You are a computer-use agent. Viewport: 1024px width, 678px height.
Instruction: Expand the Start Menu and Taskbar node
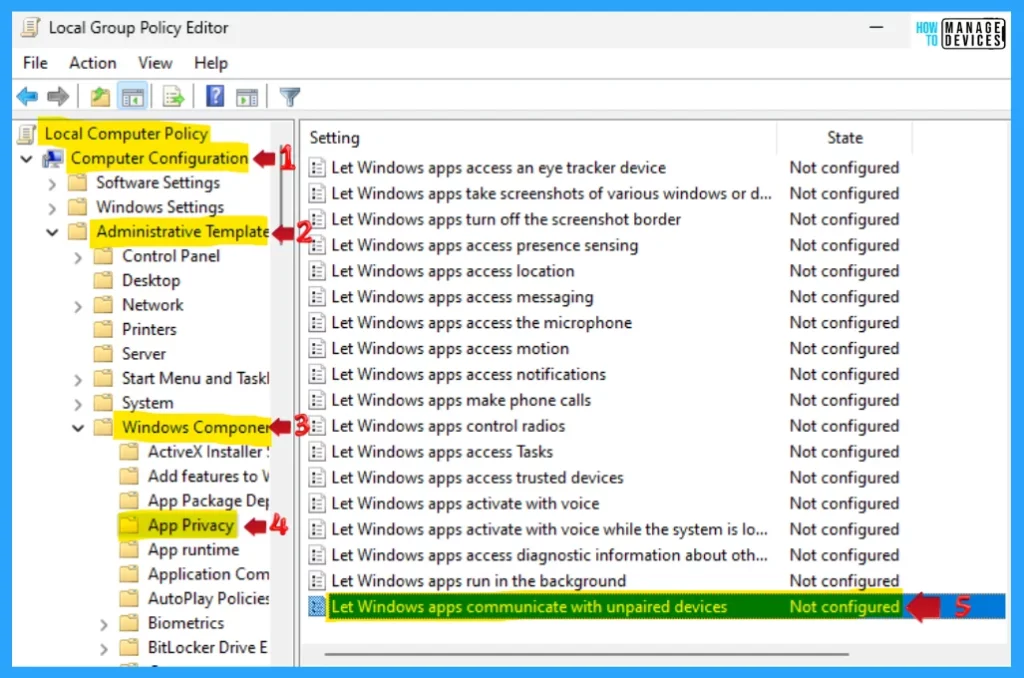[78, 379]
